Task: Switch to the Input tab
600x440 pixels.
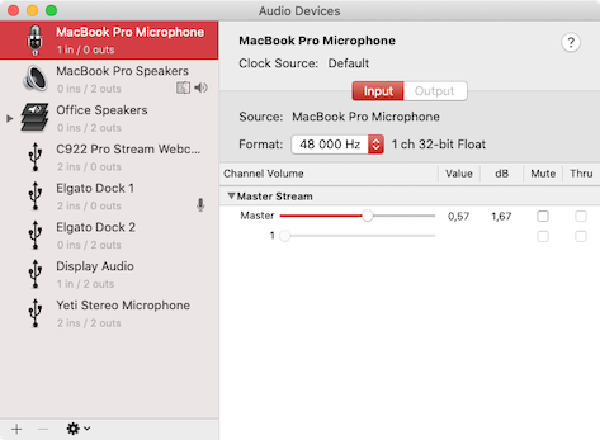Action: (378, 91)
